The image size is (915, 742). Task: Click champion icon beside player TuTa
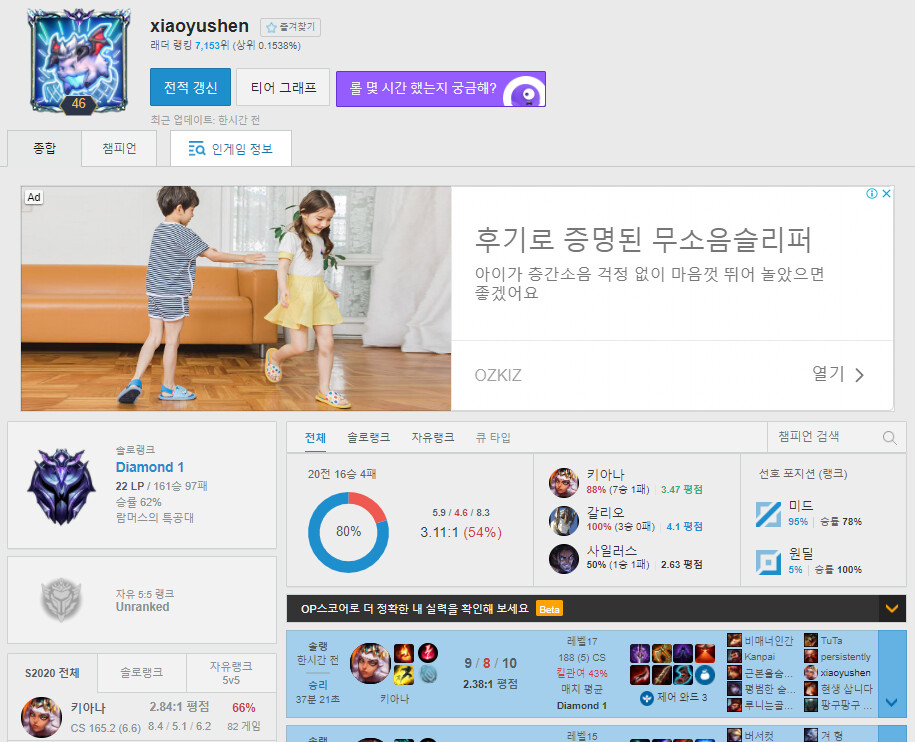click(811, 640)
